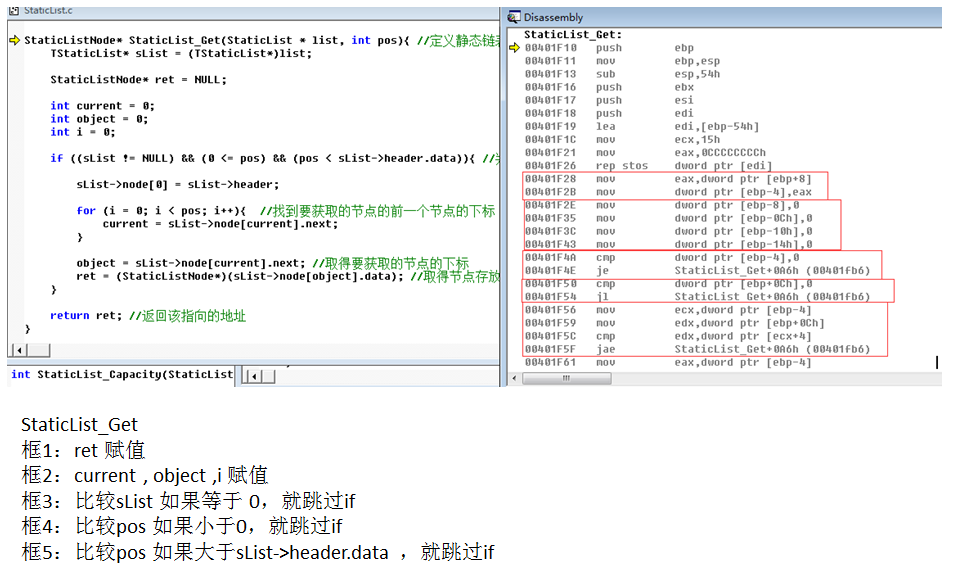Viewport: 961px width, 584px height.
Task: Click address 00401F56 'mov ecx,dword ptr [ebp-4]'
Action: [668, 310]
